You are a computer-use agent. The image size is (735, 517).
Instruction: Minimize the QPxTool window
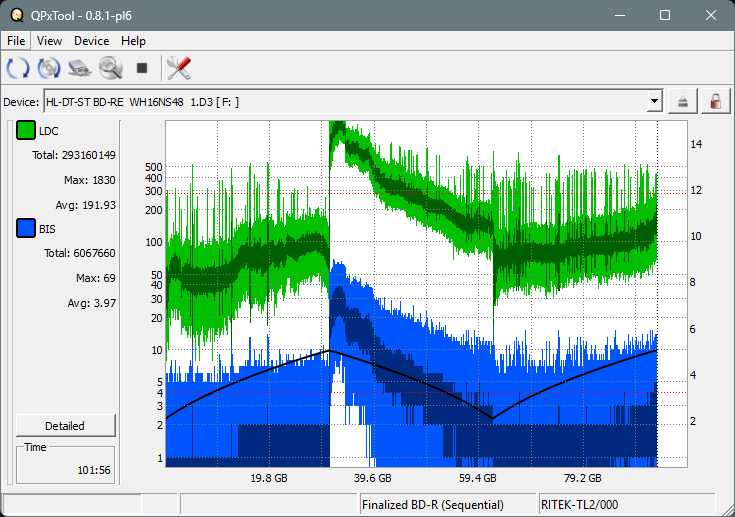[620, 15]
